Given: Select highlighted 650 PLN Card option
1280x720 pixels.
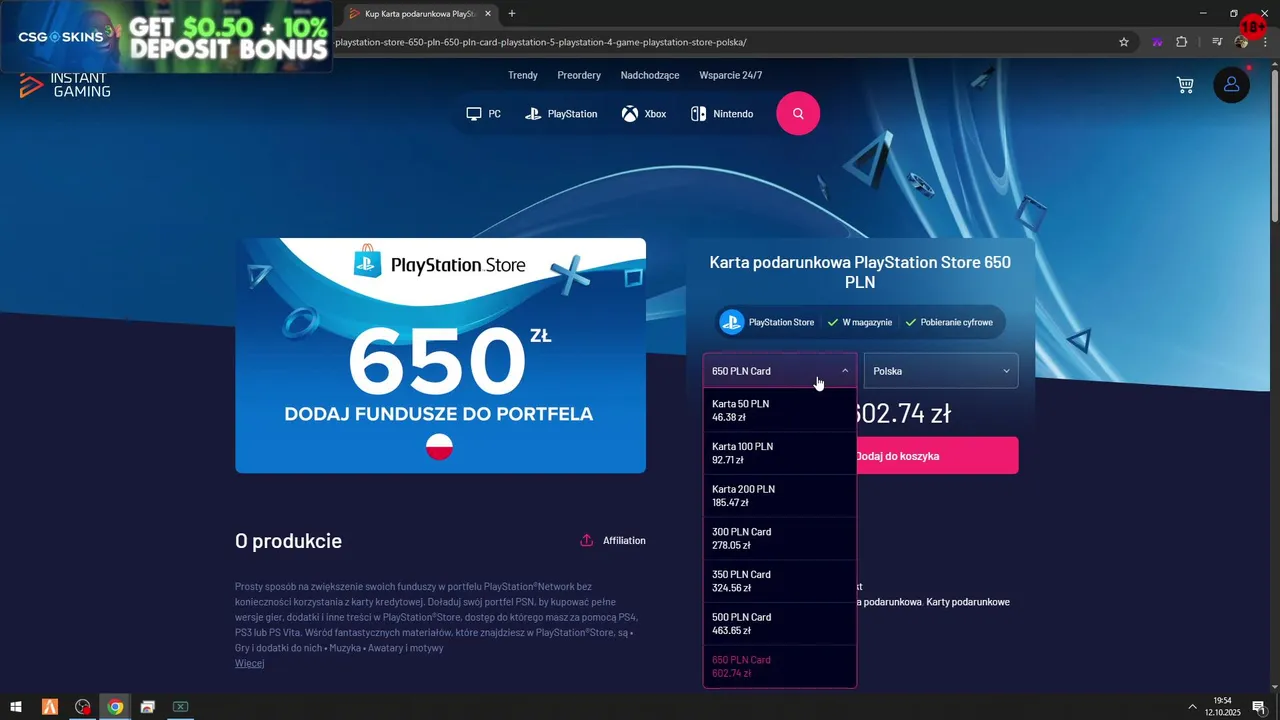Looking at the screenshot, I should (780, 666).
